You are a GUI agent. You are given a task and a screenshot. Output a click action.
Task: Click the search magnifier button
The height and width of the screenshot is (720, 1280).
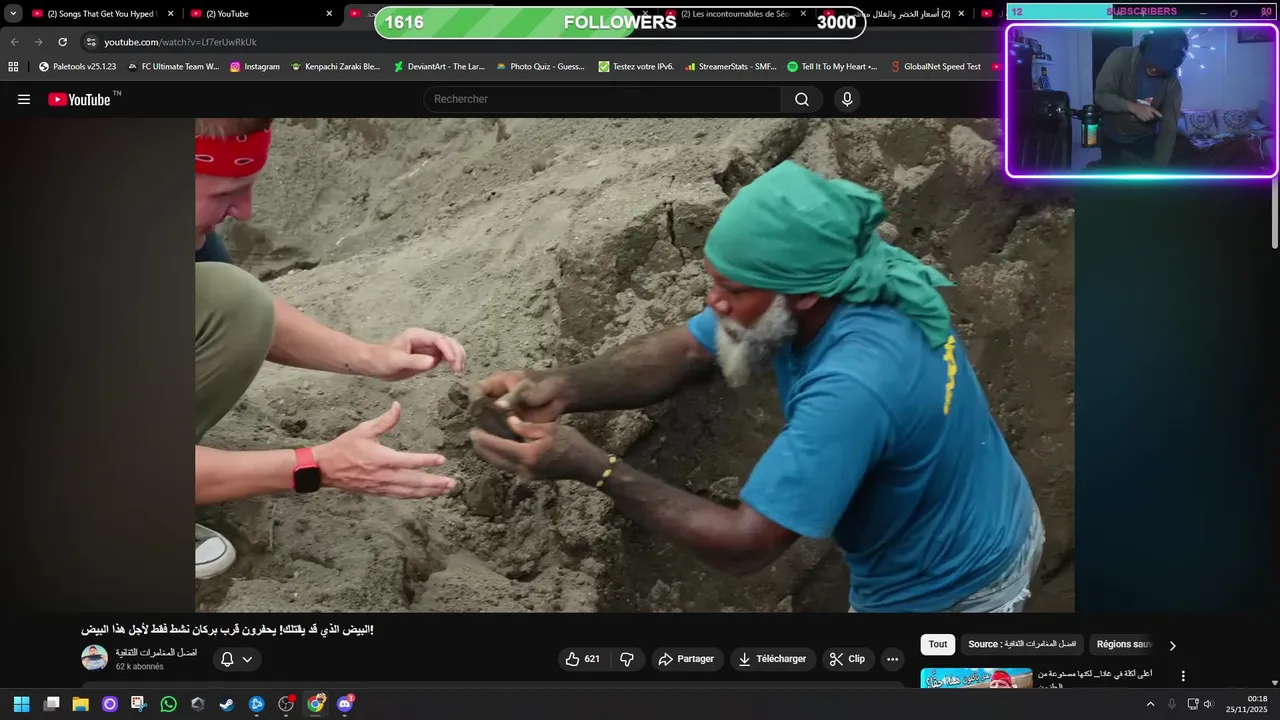[802, 99]
